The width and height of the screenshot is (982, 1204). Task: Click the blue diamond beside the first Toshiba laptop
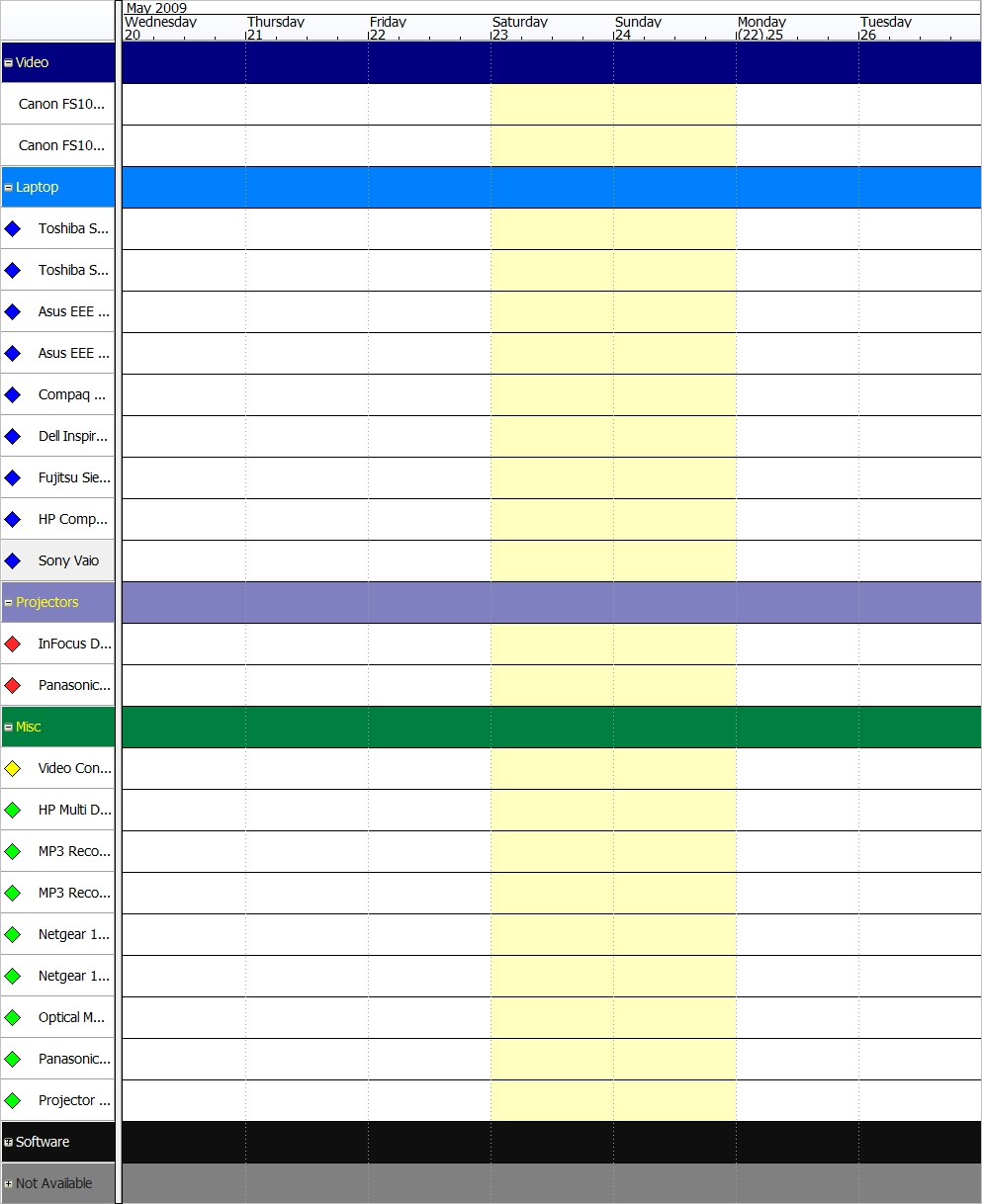point(13,228)
